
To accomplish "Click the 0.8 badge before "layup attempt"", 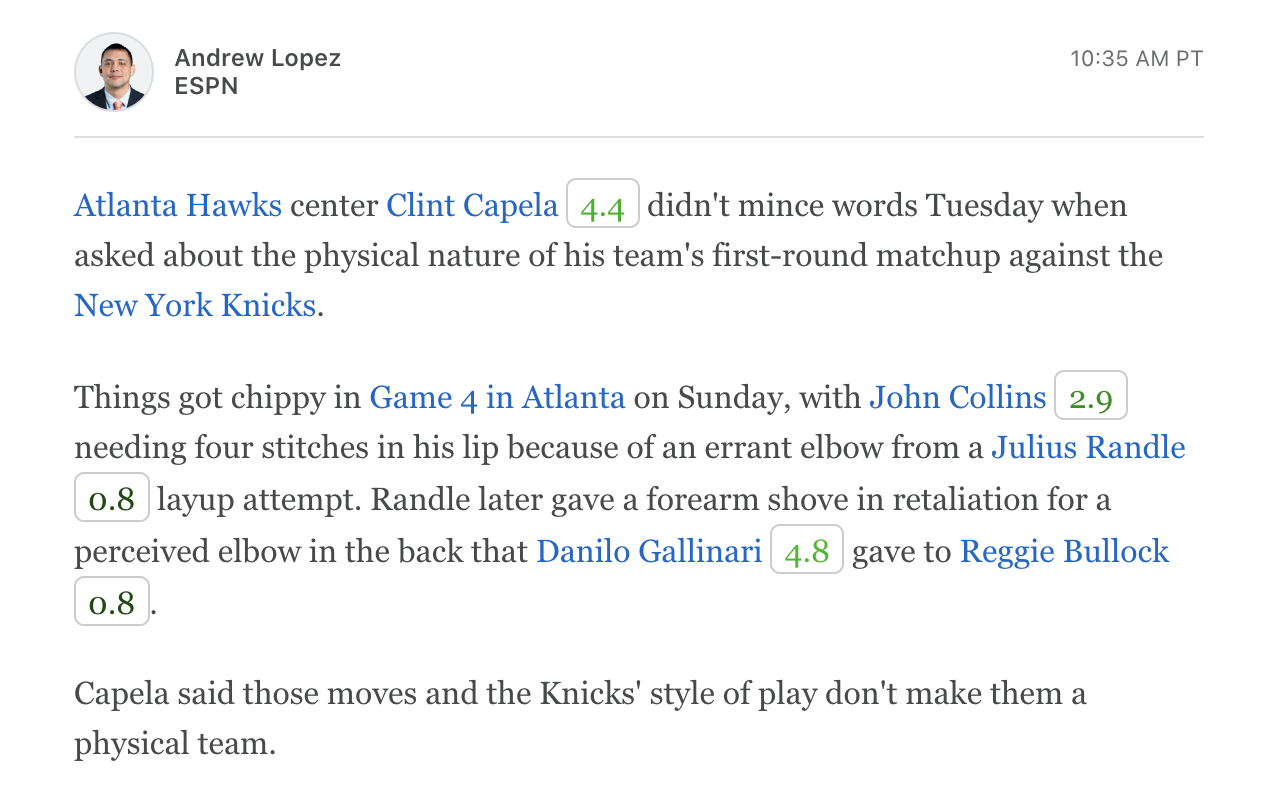I will [112, 499].
